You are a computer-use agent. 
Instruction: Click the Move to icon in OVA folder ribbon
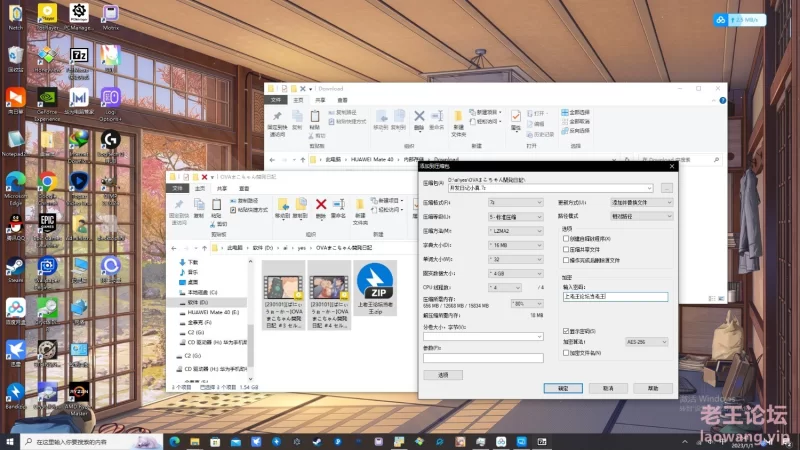(283, 205)
